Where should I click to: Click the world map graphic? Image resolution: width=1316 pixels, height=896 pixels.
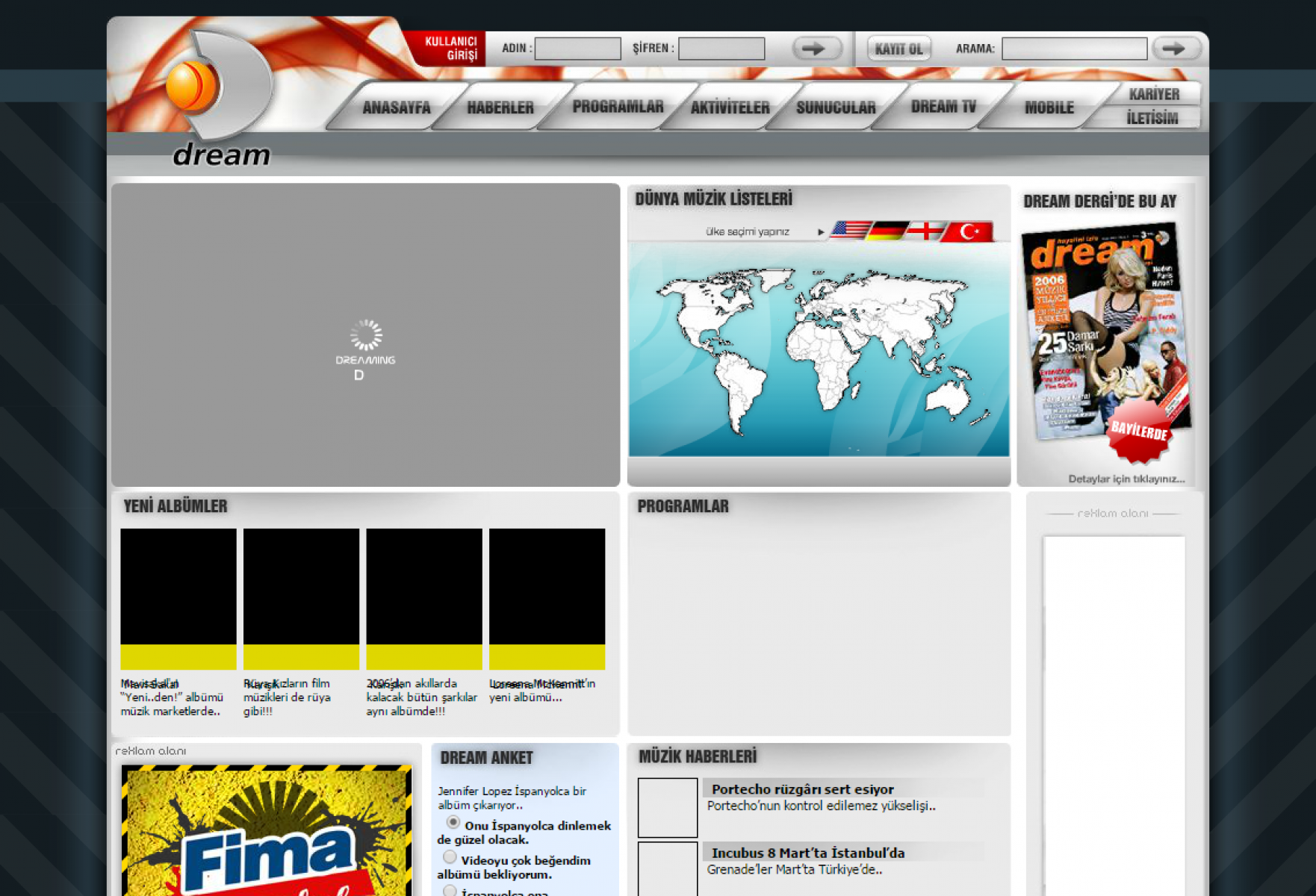(x=819, y=349)
